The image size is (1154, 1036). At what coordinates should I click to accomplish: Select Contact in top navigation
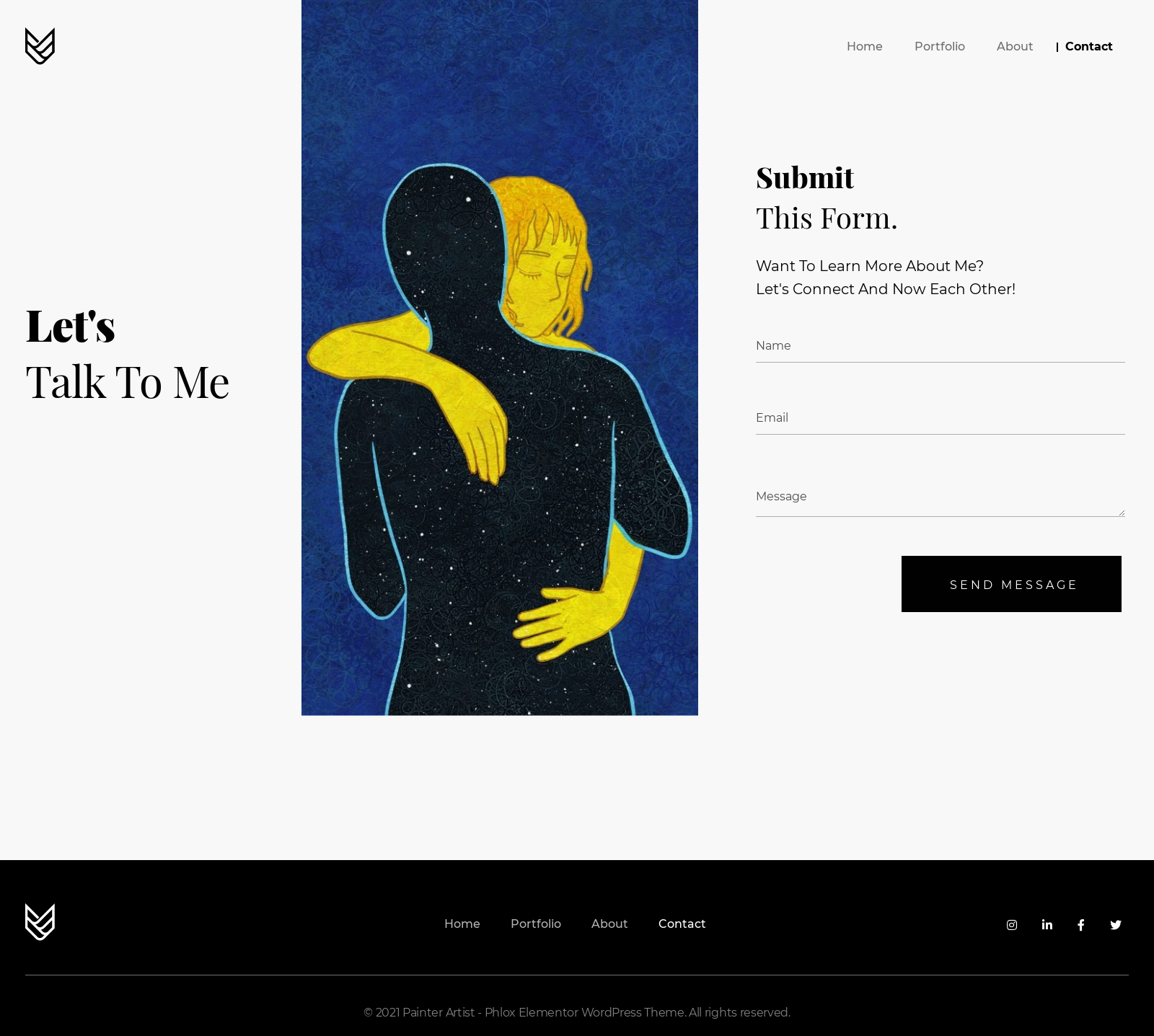[1088, 46]
